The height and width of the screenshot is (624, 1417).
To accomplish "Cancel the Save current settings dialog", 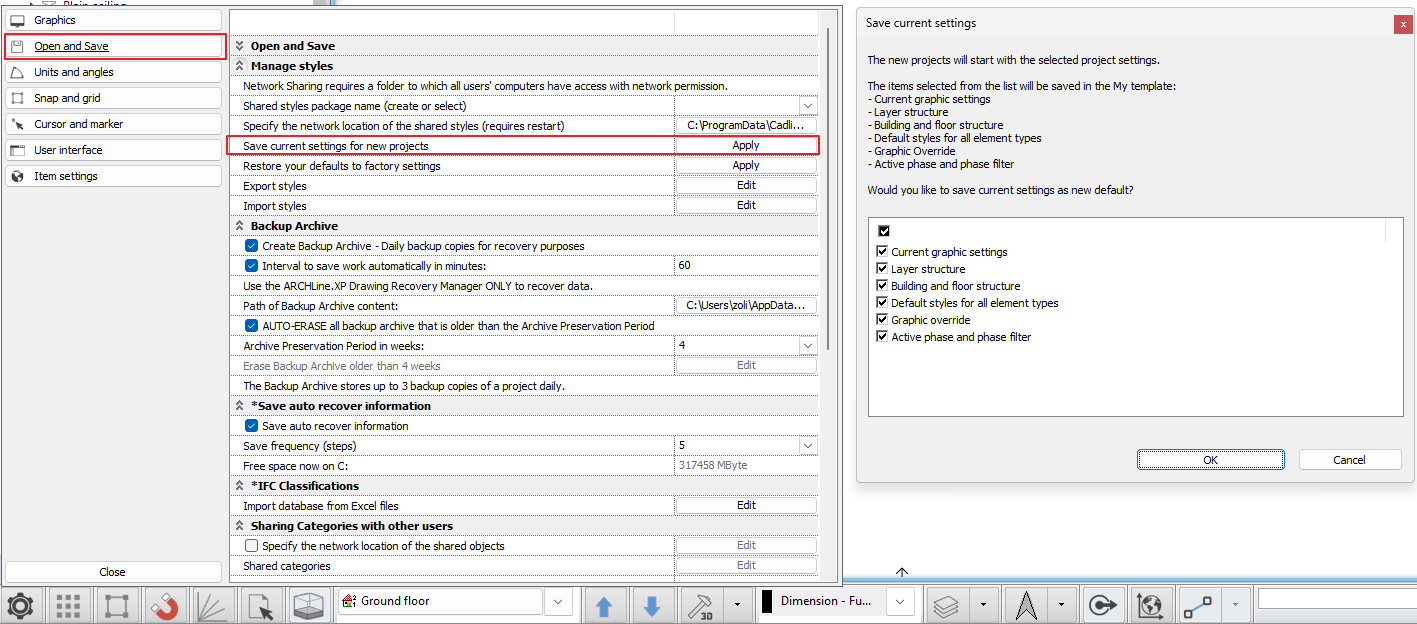I will (x=1350, y=460).
